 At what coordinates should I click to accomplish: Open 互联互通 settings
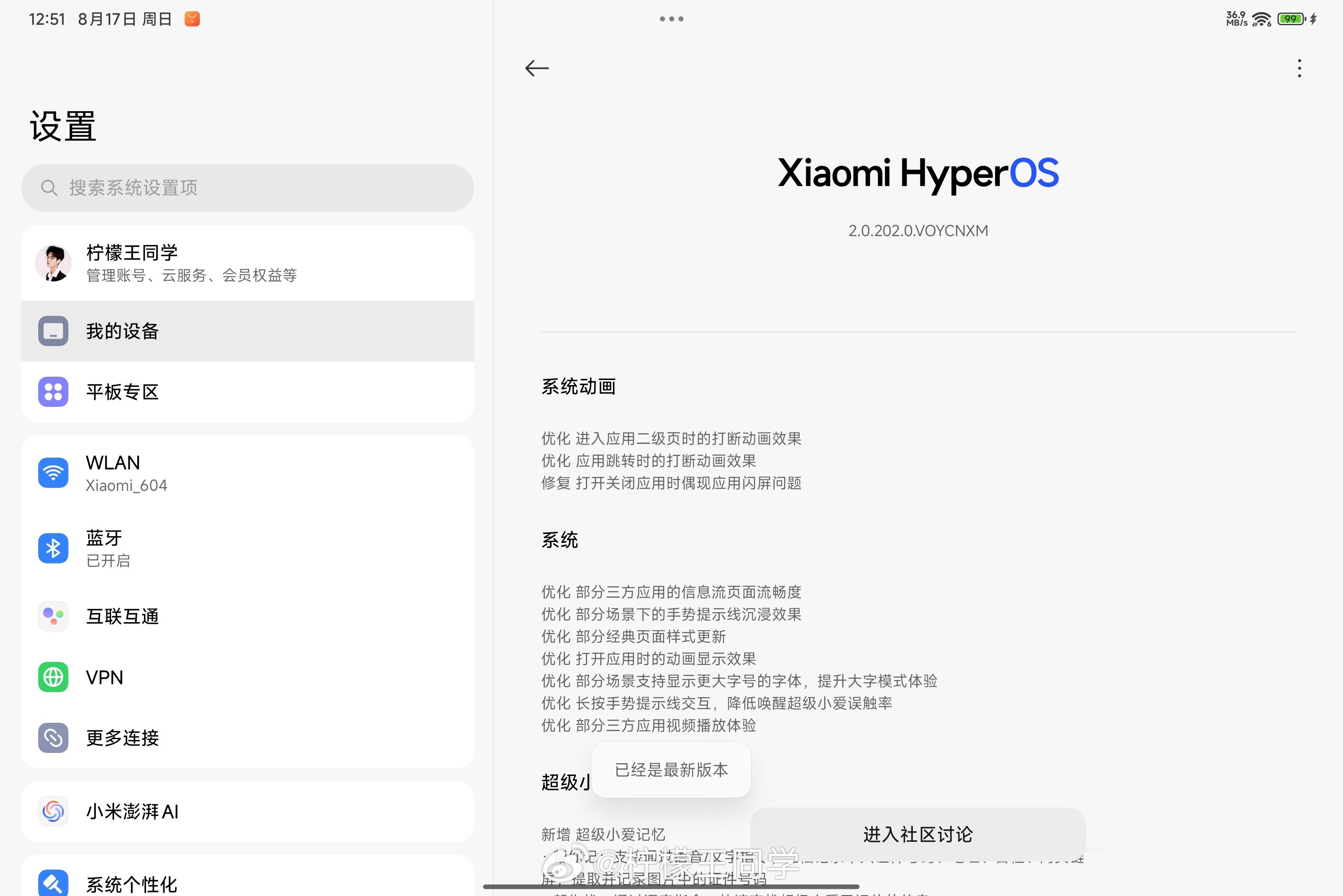pos(248,616)
